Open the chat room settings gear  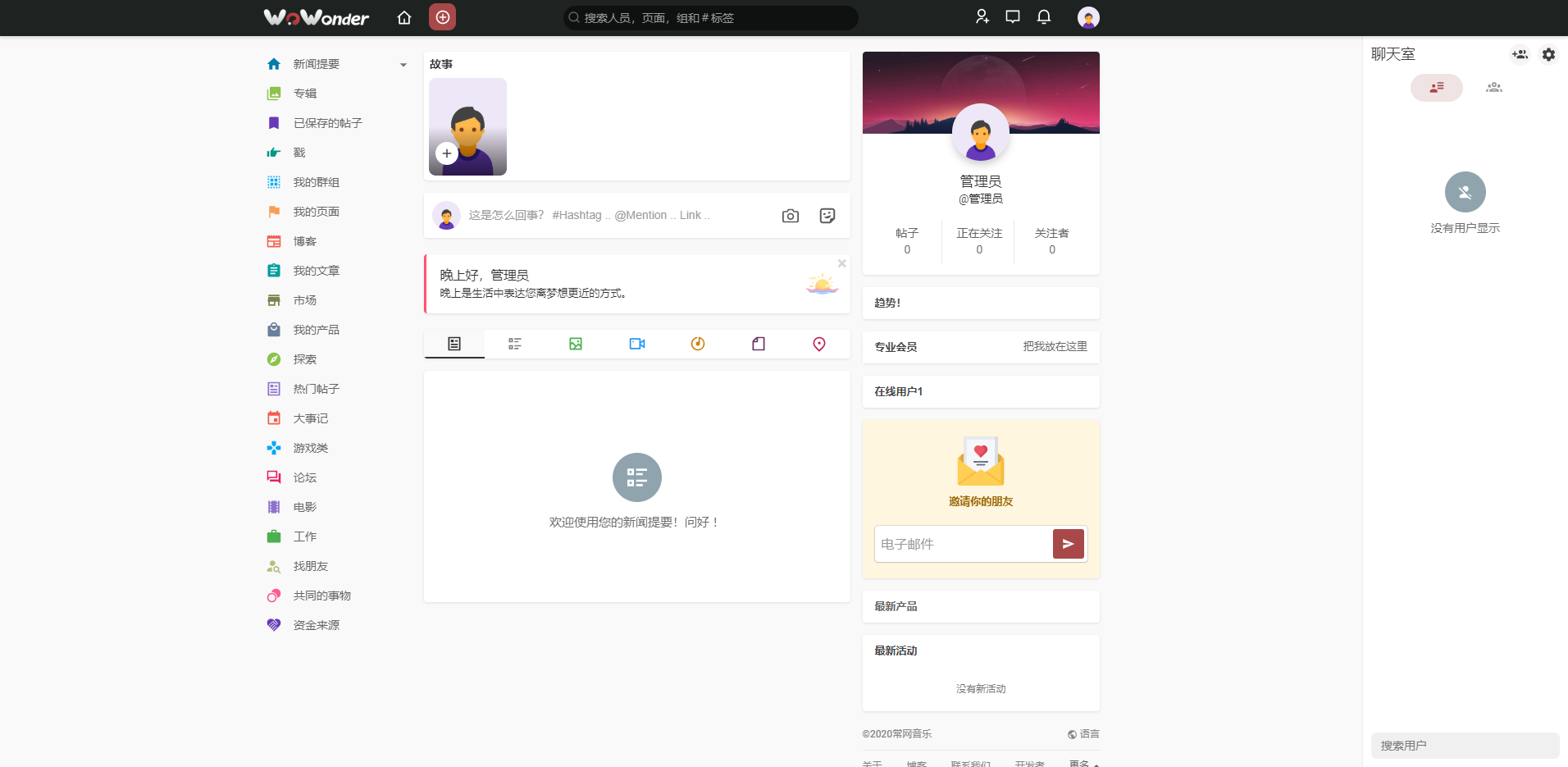(1548, 54)
